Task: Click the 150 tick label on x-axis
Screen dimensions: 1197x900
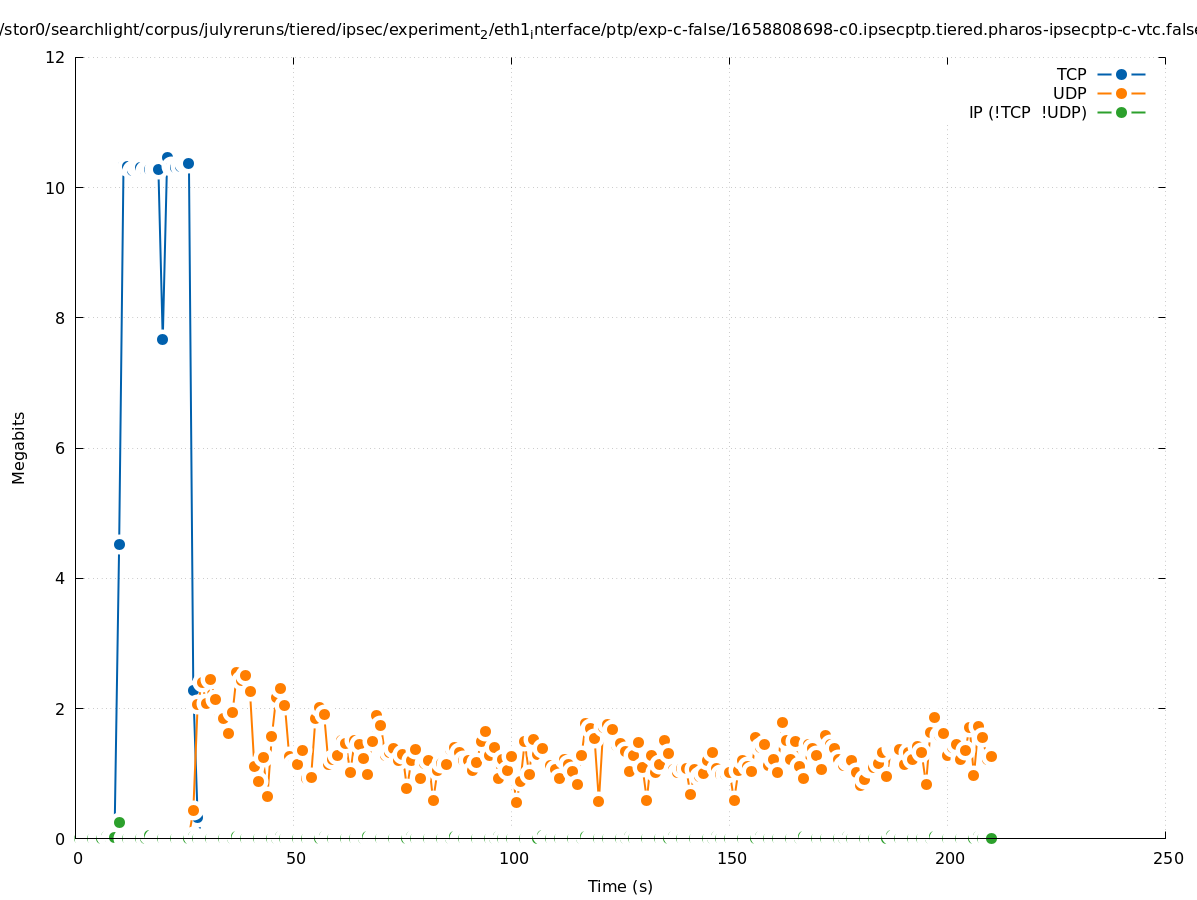Action: pos(731,859)
